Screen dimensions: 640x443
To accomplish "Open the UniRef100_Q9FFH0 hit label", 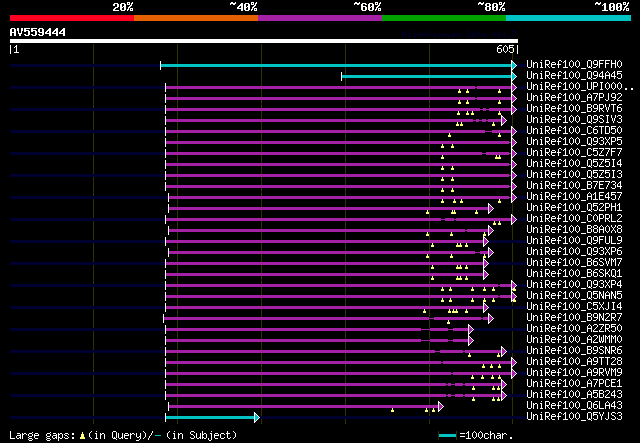I will (574, 65).
